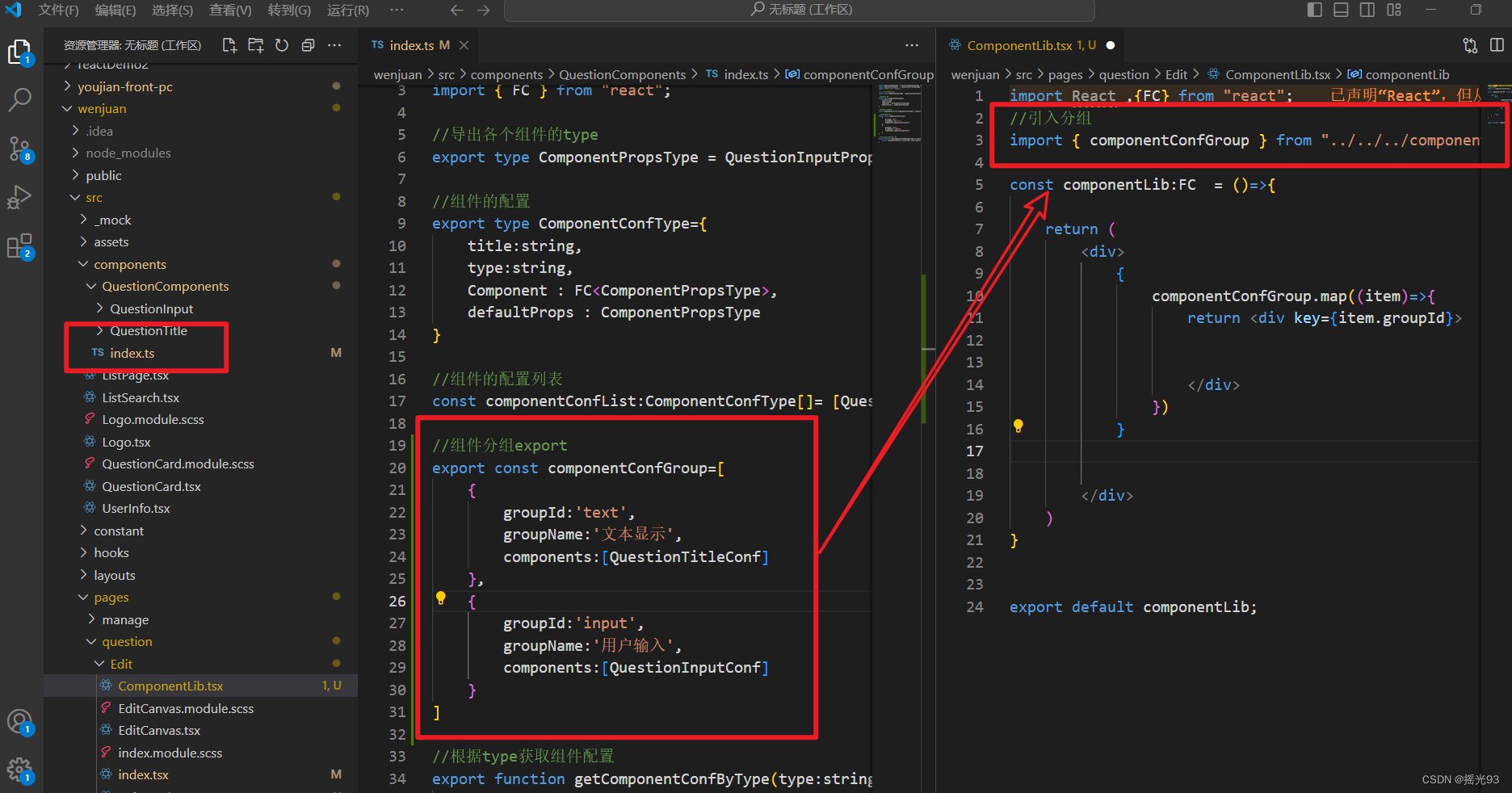Open the Extensions view

tap(19, 245)
